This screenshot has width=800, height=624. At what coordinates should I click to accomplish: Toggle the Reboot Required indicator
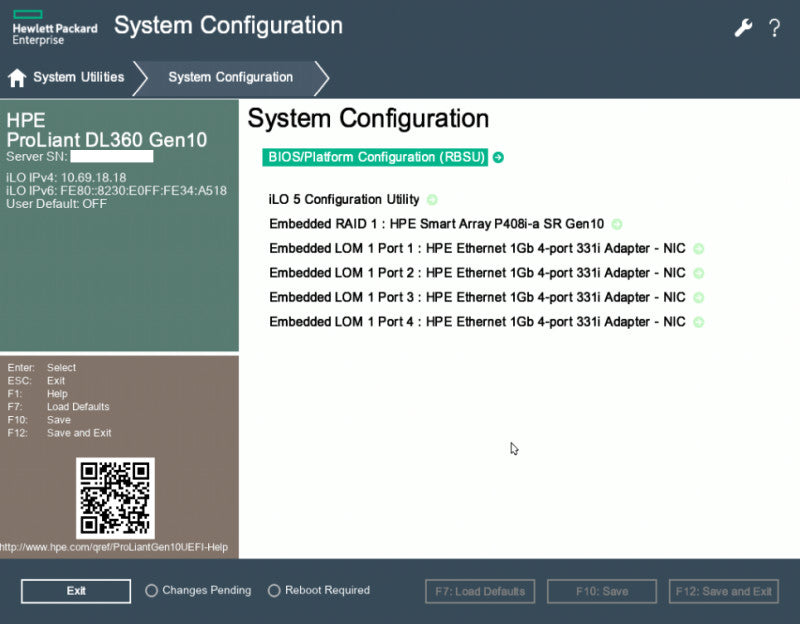click(274, 591)
